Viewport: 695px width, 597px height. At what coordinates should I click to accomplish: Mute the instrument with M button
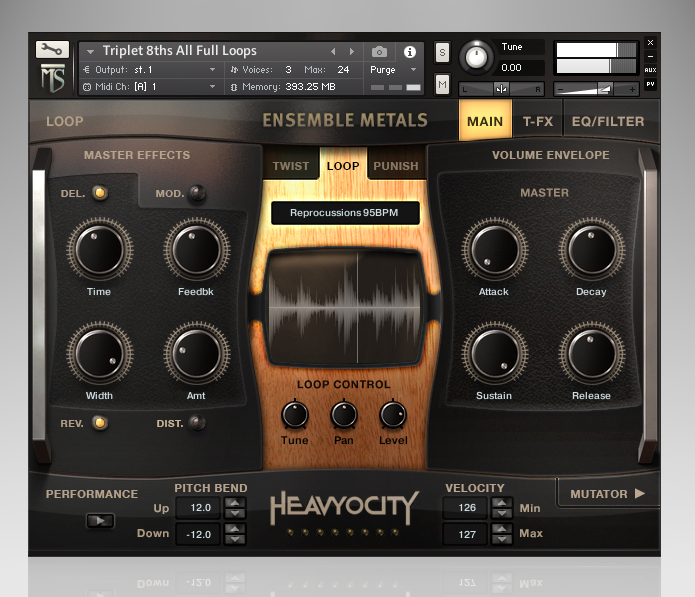point(442,84)
